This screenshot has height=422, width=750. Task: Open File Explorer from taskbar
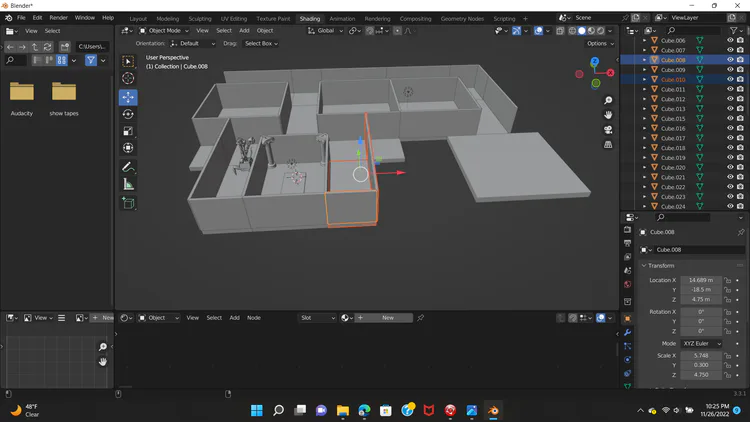(x=342, y=410)
